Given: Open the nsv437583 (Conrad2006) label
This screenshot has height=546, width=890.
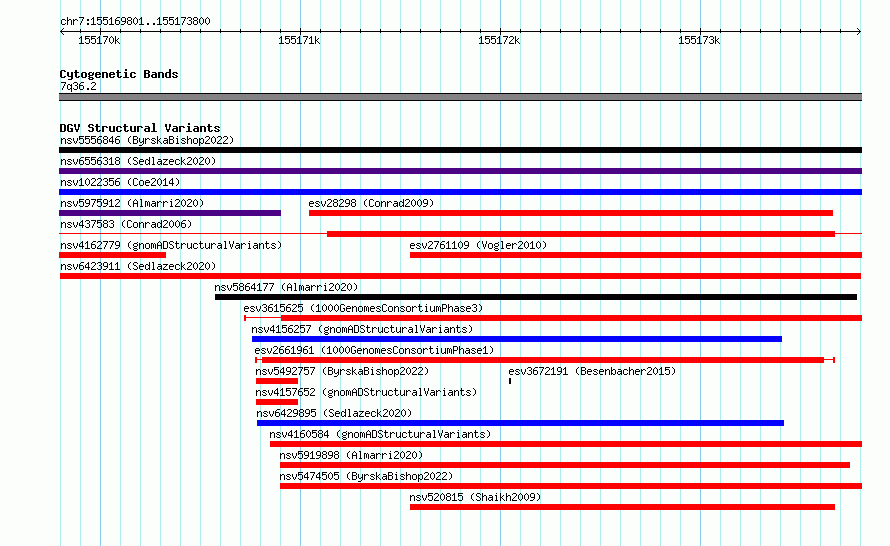Looking at the screenshot, I should pos(126,224).
